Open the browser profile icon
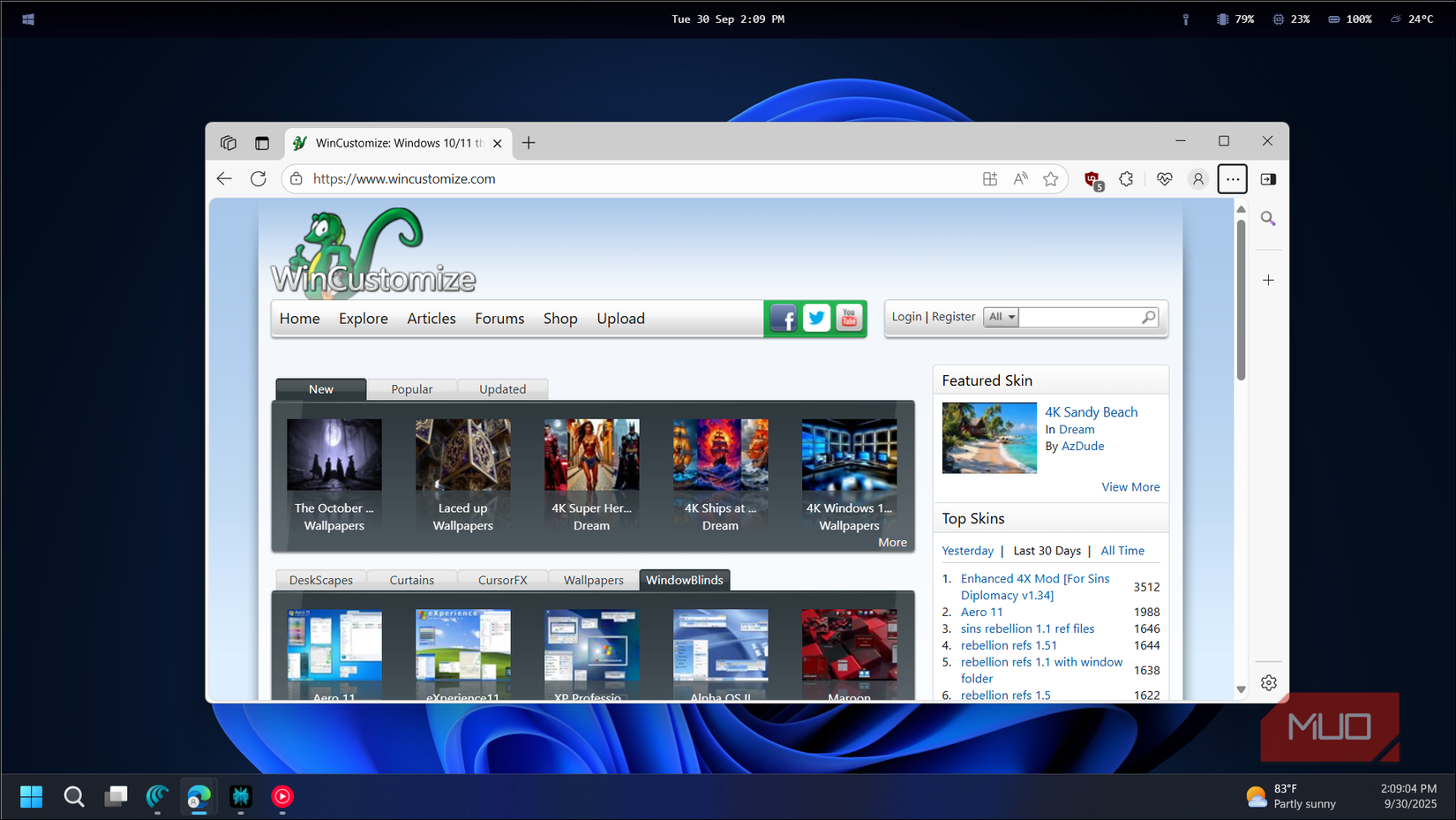Screen dimensions: 1456x820 (1197, 179)
